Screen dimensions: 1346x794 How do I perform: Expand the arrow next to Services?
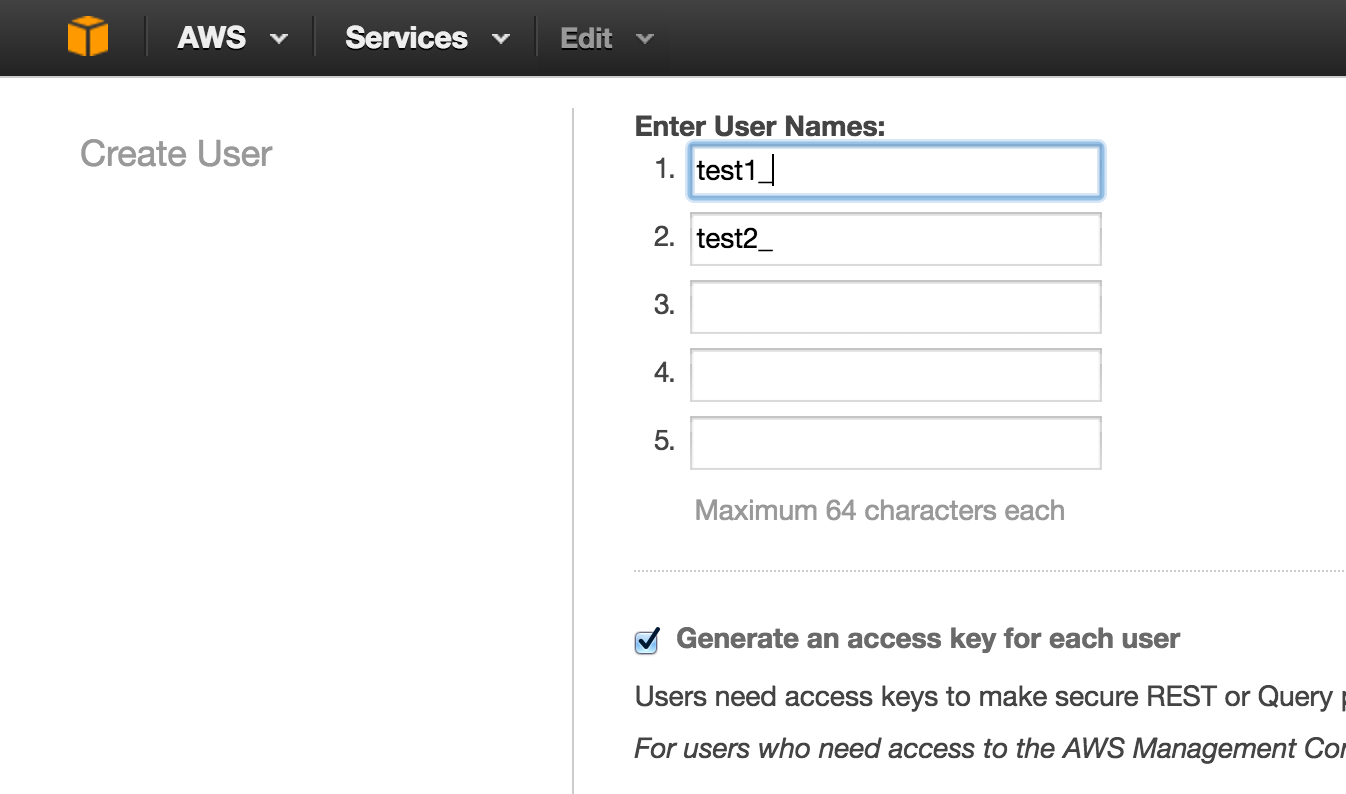point(500,40)
